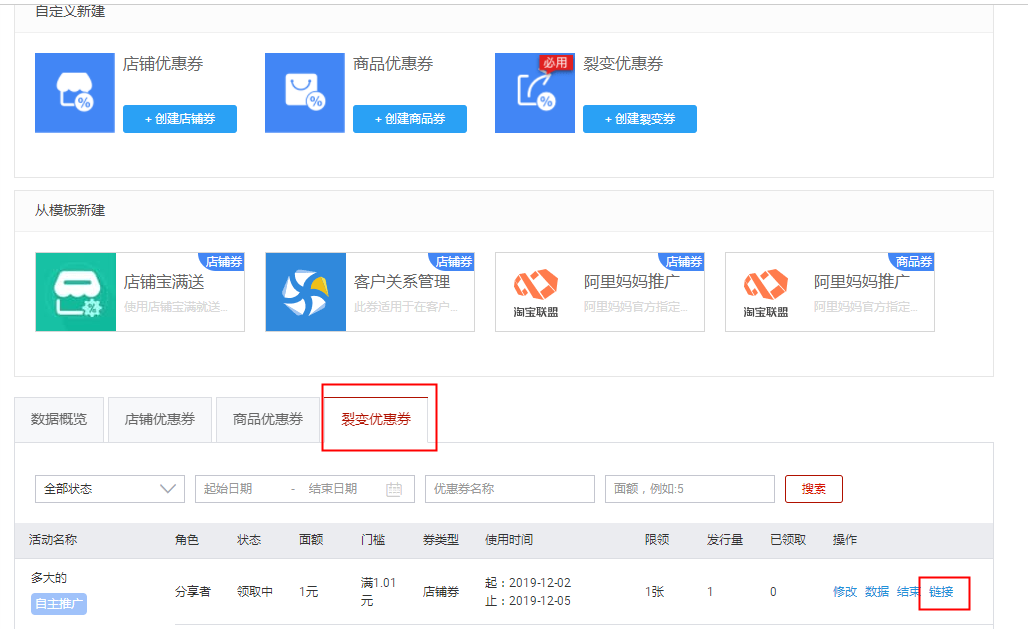Click the 商品优惠券 shopping bag icon

305,93
